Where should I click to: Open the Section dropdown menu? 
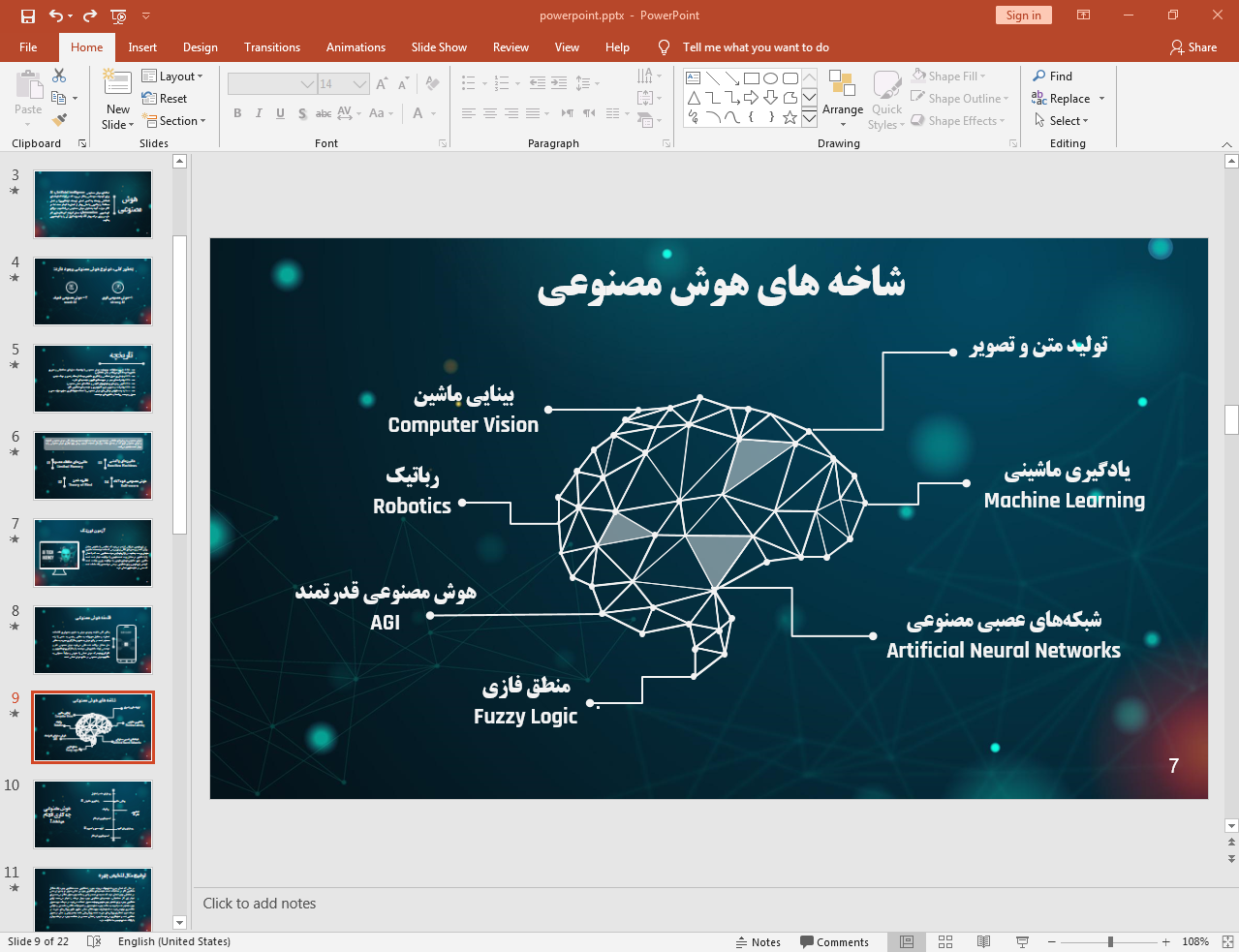(x=175, y=121)
